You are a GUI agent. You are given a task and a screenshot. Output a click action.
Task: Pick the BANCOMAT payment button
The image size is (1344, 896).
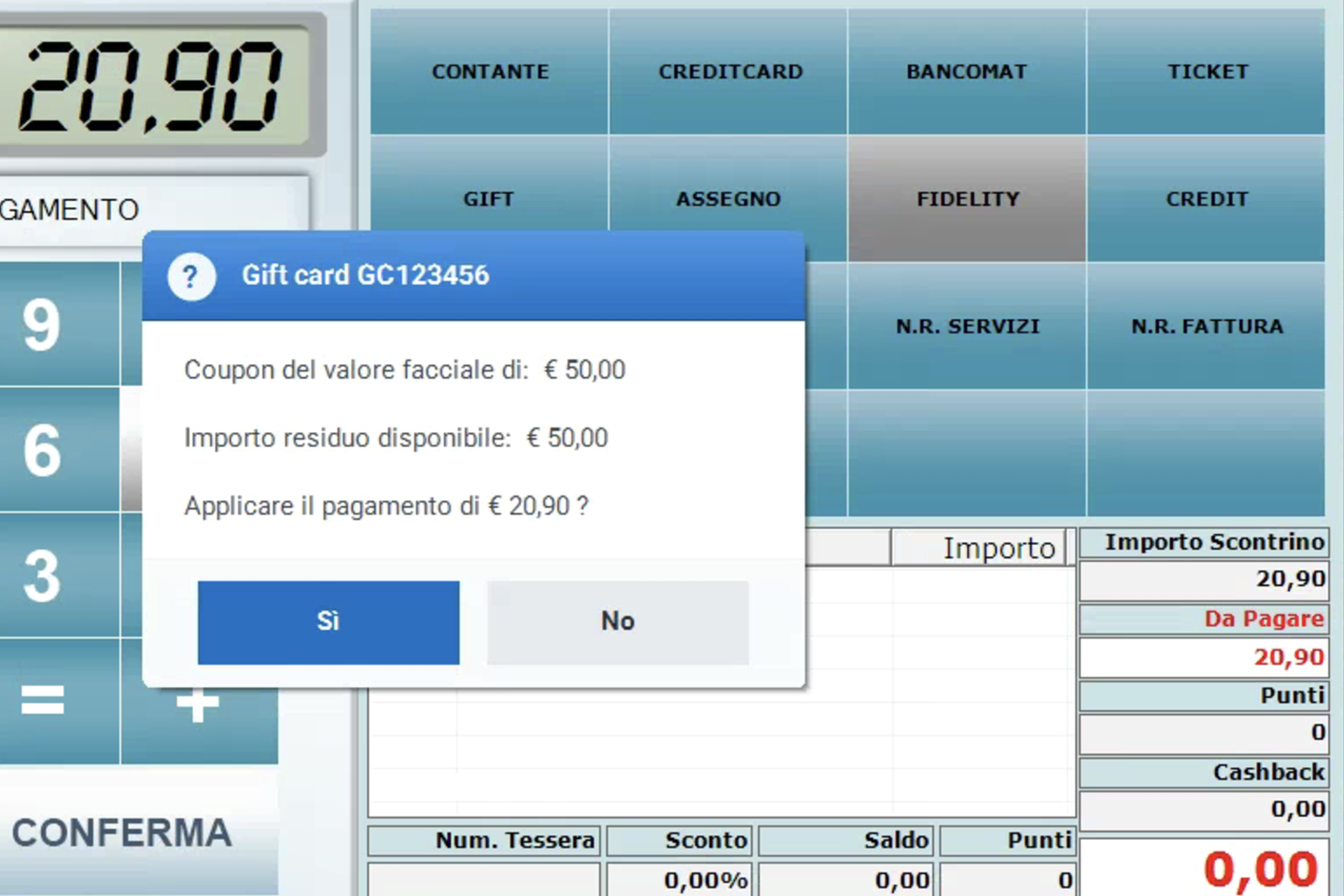pos(967,72)
